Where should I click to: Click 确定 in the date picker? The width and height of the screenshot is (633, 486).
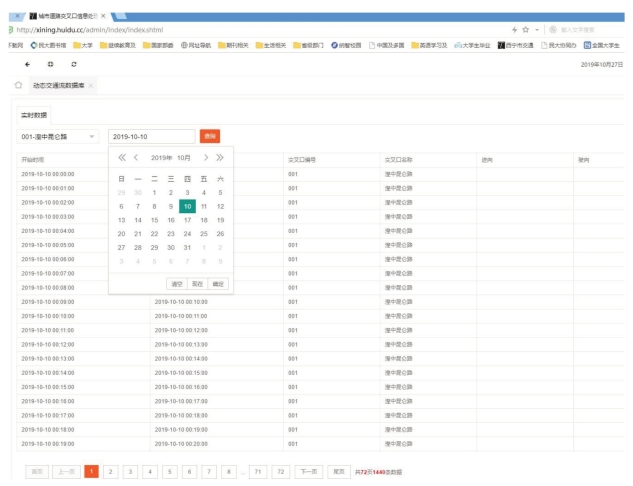pyautogui.click(x=219, y=285)
